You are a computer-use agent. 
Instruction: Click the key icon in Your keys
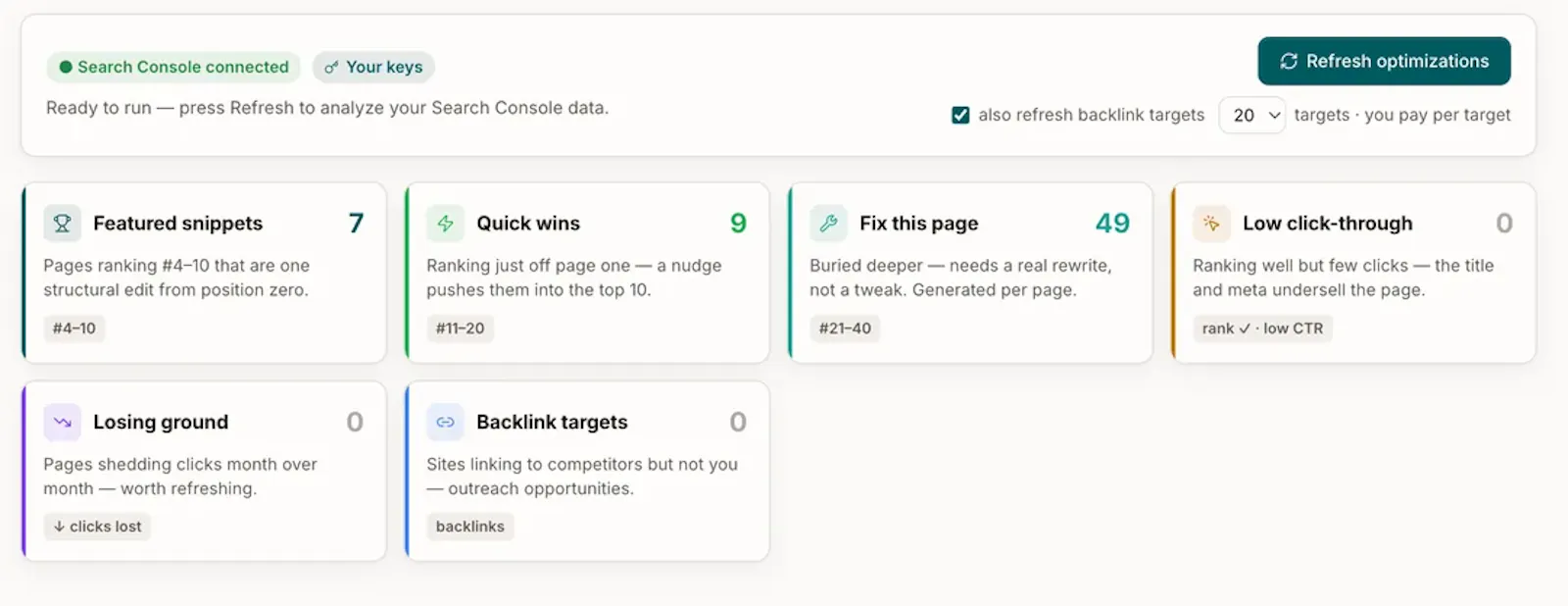tap(331, 68)
